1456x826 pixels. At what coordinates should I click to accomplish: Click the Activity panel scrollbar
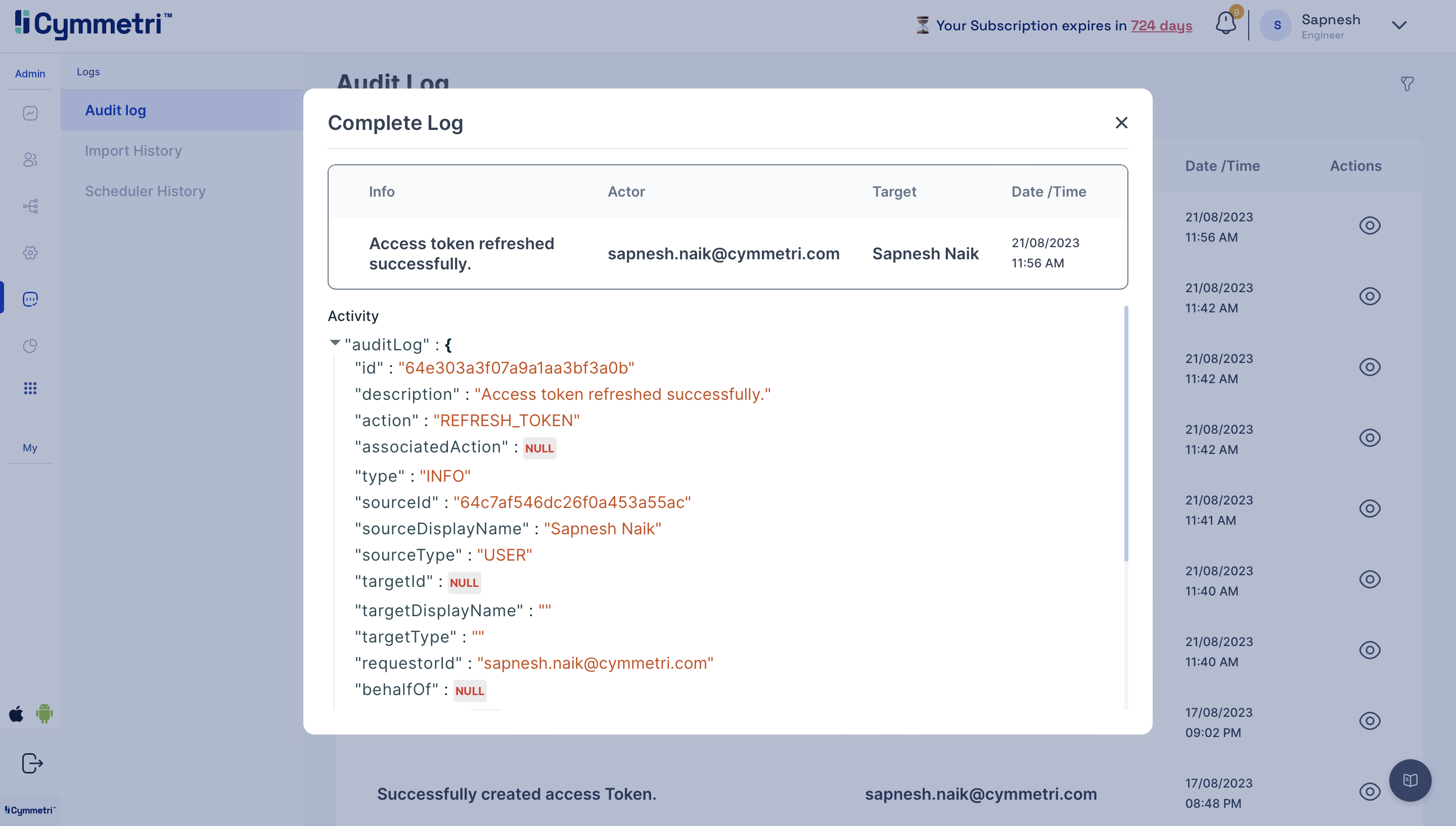point(1126,434)
